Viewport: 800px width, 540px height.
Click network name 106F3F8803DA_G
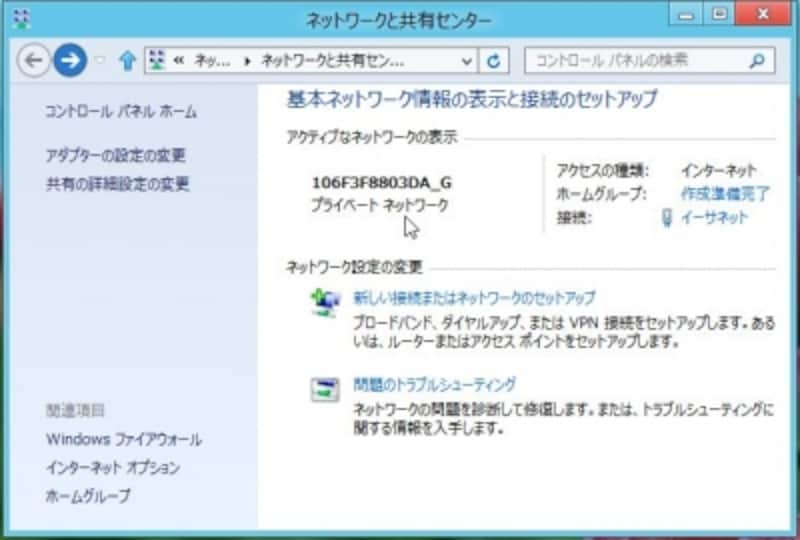(382, 182)
